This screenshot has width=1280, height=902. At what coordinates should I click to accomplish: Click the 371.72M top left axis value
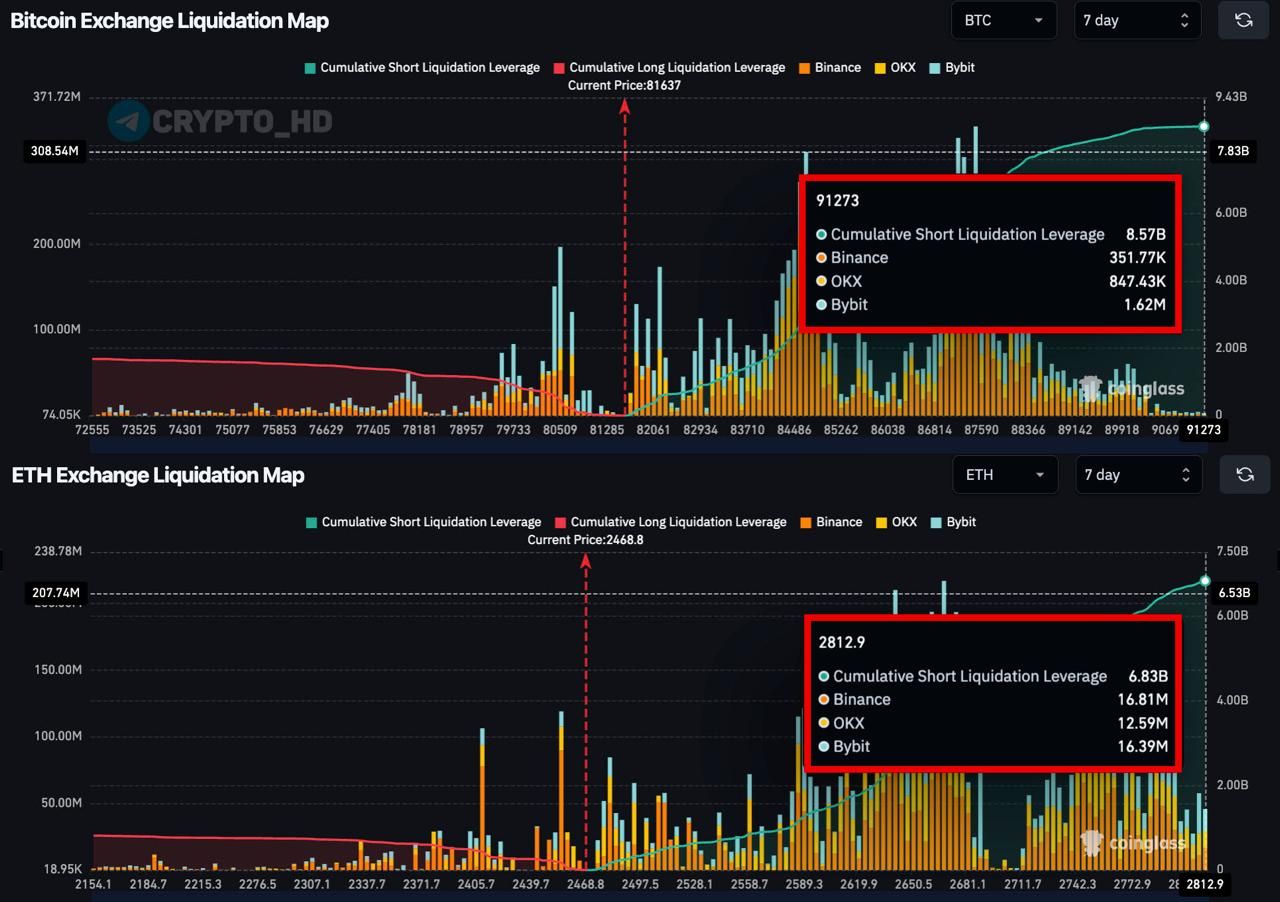[x=57, y=97]
